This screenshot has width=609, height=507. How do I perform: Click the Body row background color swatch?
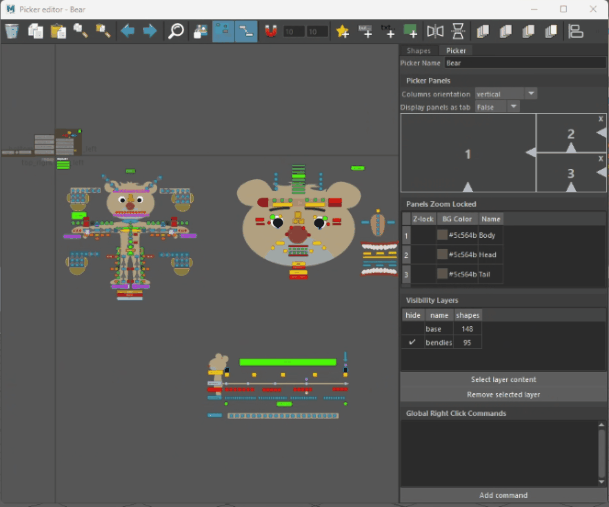pyautogui.click(x=442, y=235)
